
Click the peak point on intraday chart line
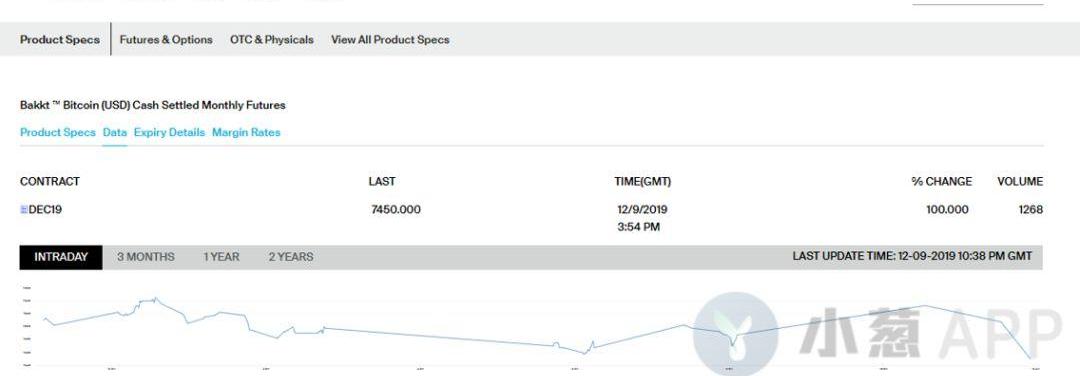tap(156, 298)
